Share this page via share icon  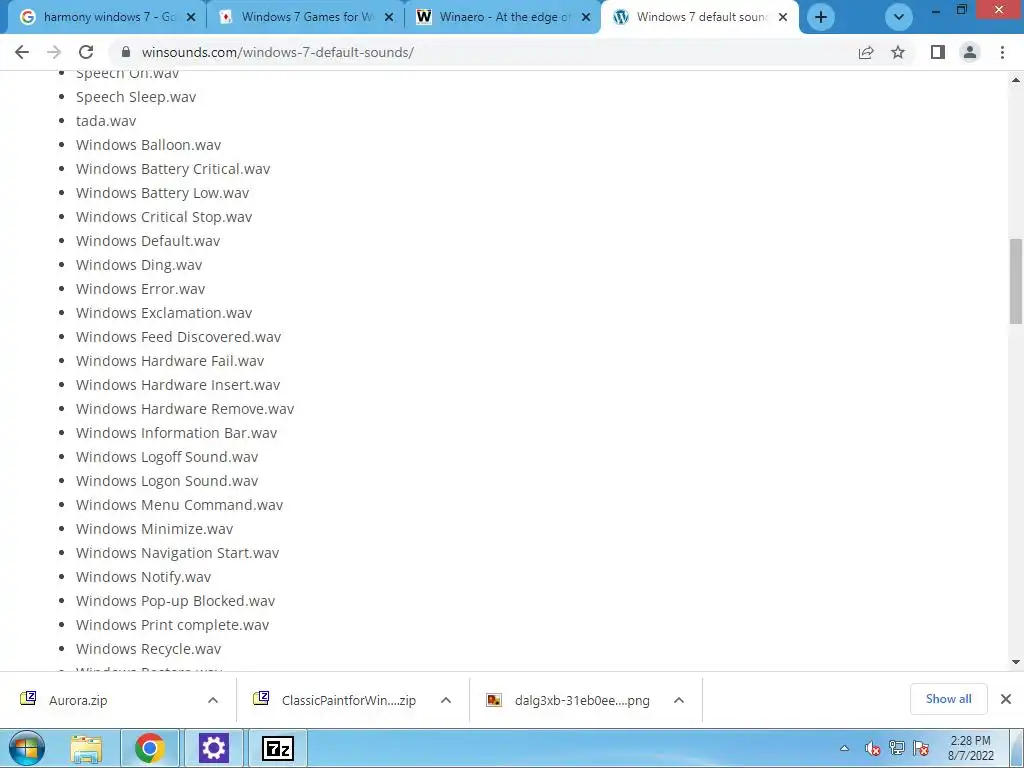coord(866,52)
